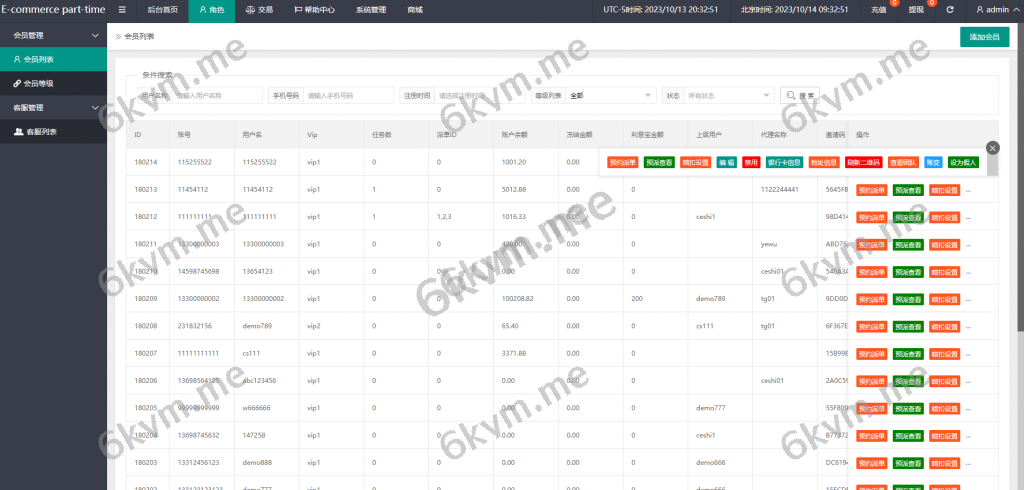1024x490 pixels.
Task: Open the 交易 top menu
Action: [x=259, y=10]
